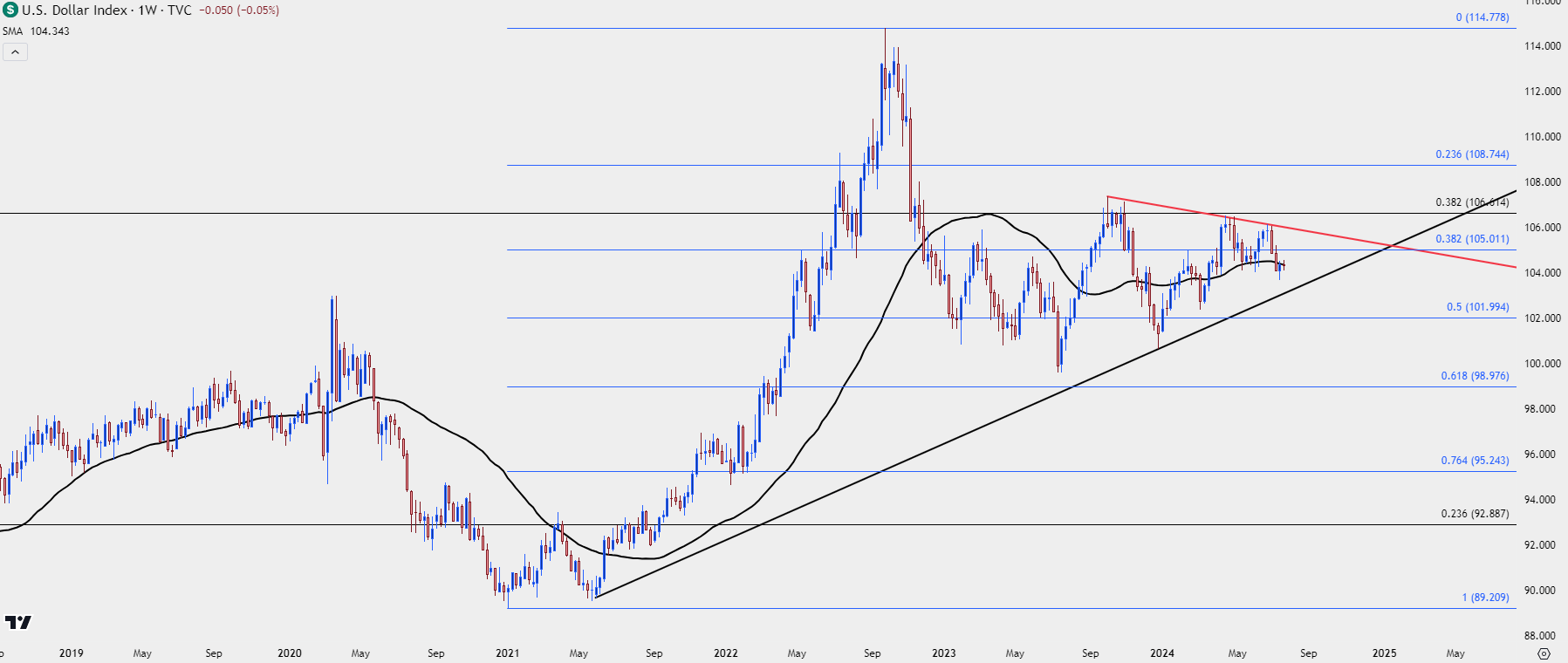Click the -0.050 (-0.05%) change value
Screen dimensions: 1568x663
tap(238, 10)
